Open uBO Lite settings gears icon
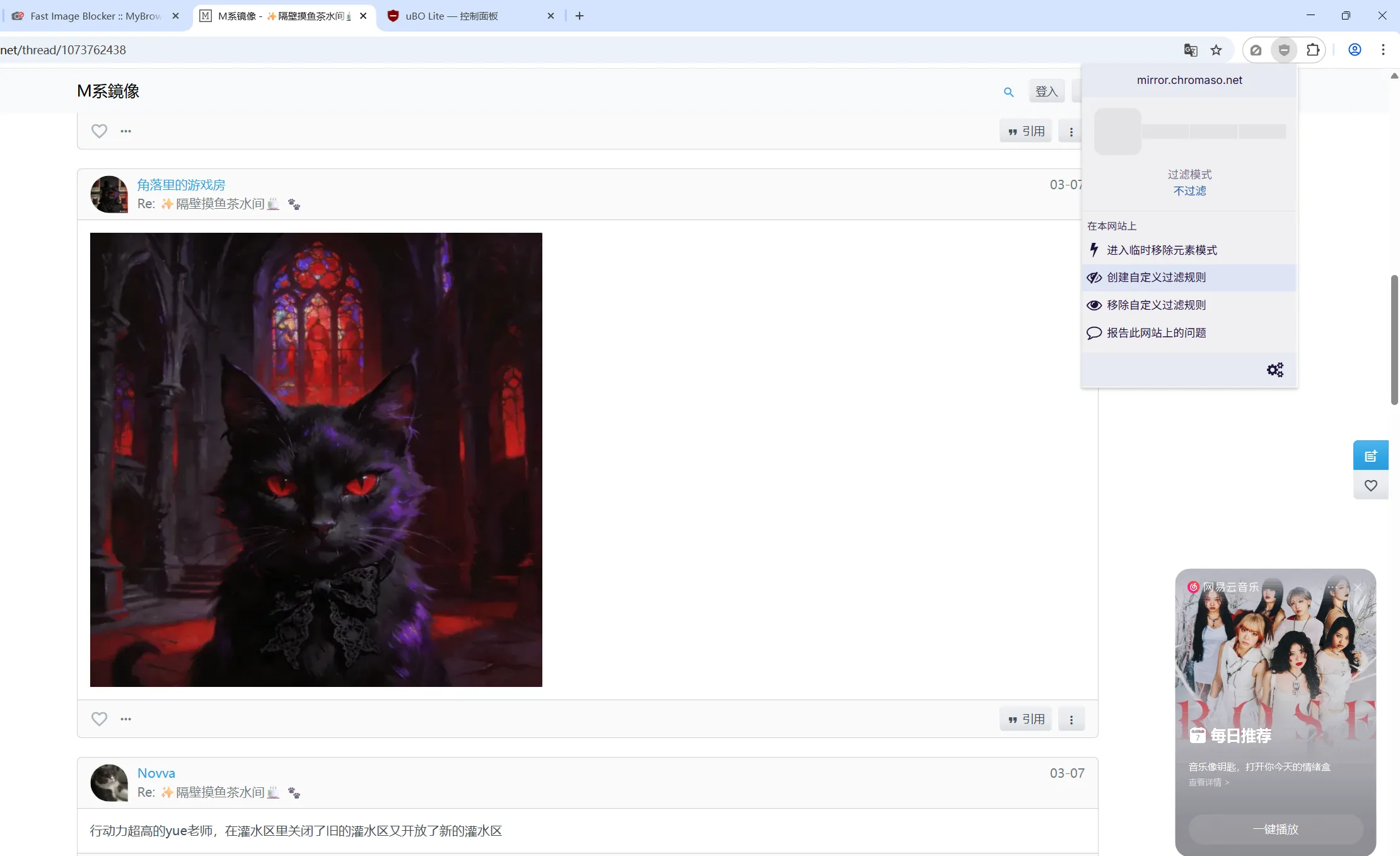 pos(1275,370)
